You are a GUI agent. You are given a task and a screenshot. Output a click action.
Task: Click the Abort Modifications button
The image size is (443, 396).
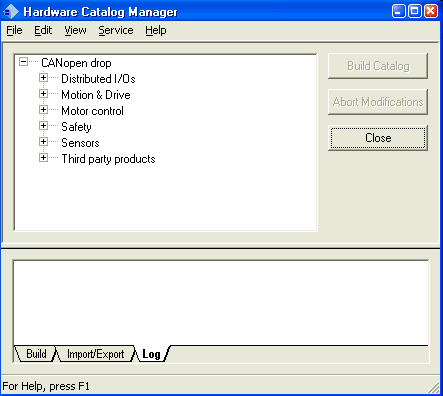coord(378,102)
